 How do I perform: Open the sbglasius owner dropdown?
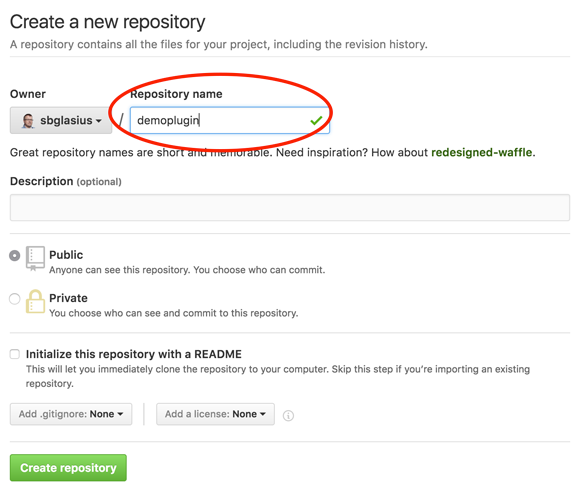(61, 120)
